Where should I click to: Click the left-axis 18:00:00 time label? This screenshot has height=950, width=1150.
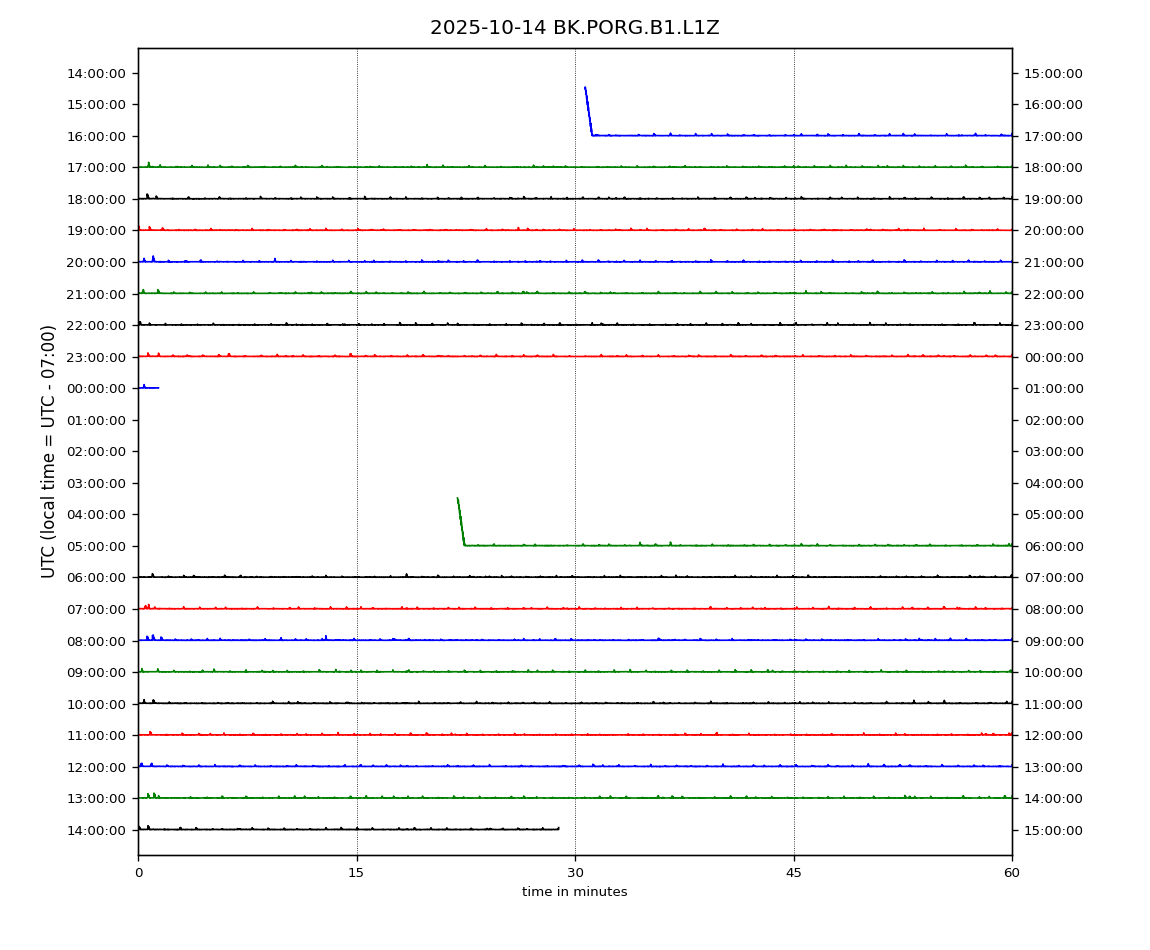96,199
